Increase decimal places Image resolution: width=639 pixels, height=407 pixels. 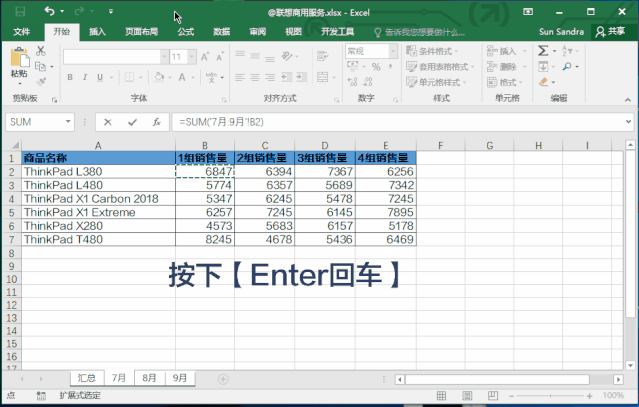tap(353, 82)
